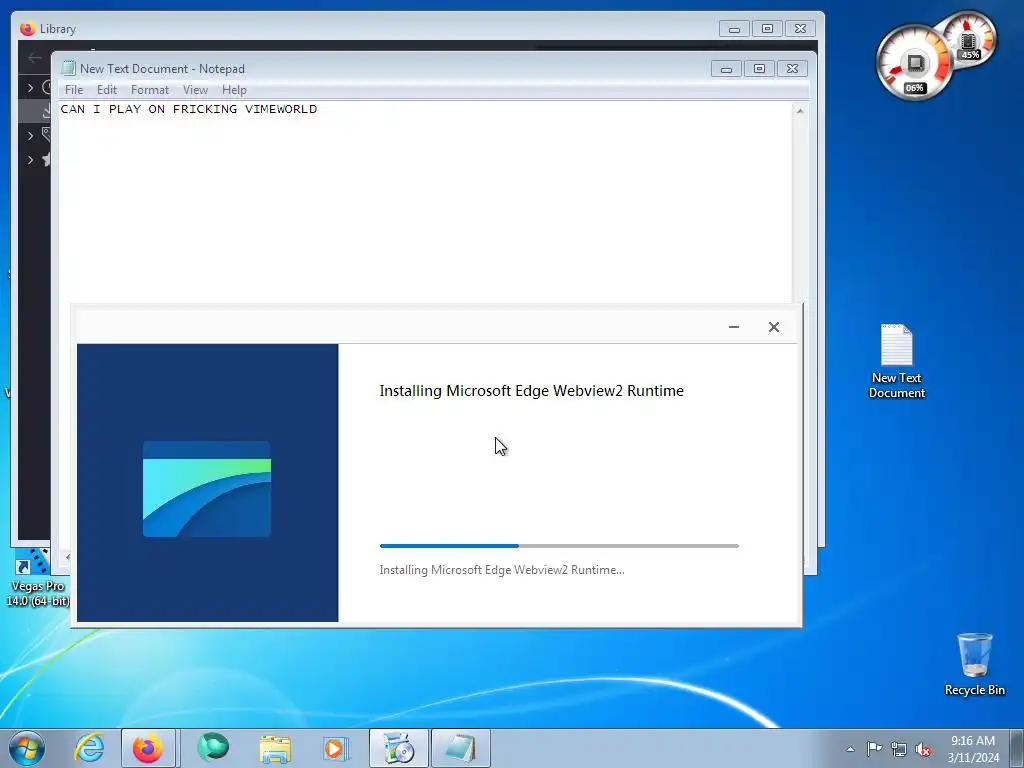1024x768 pixels.
Task: Open the Edit menu in Notepad
Action: coord(107,90)
